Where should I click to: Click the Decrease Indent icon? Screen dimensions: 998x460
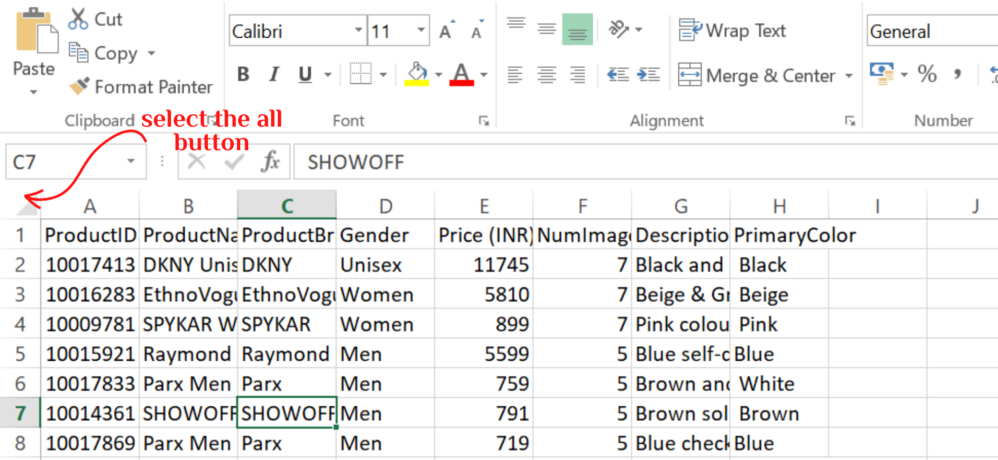(617, 75)
